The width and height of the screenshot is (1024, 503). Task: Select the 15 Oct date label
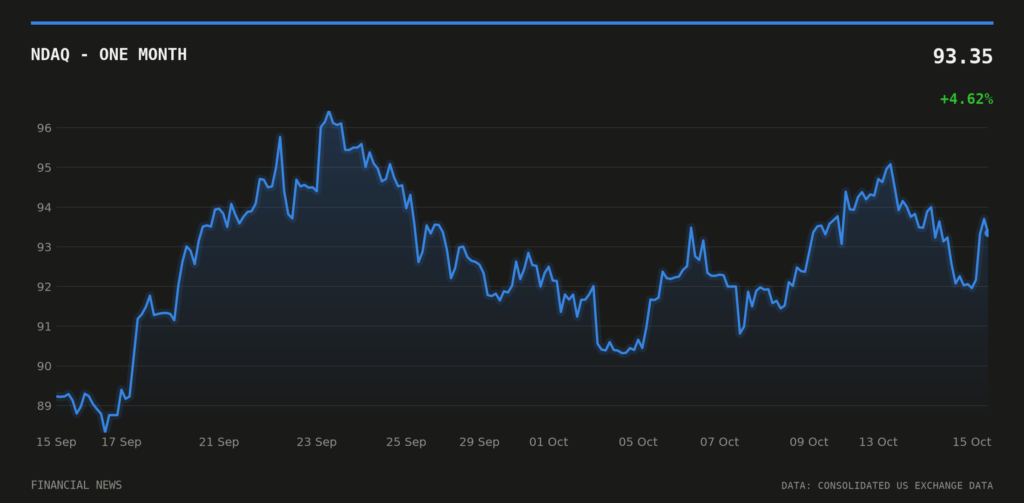(972, 442)
